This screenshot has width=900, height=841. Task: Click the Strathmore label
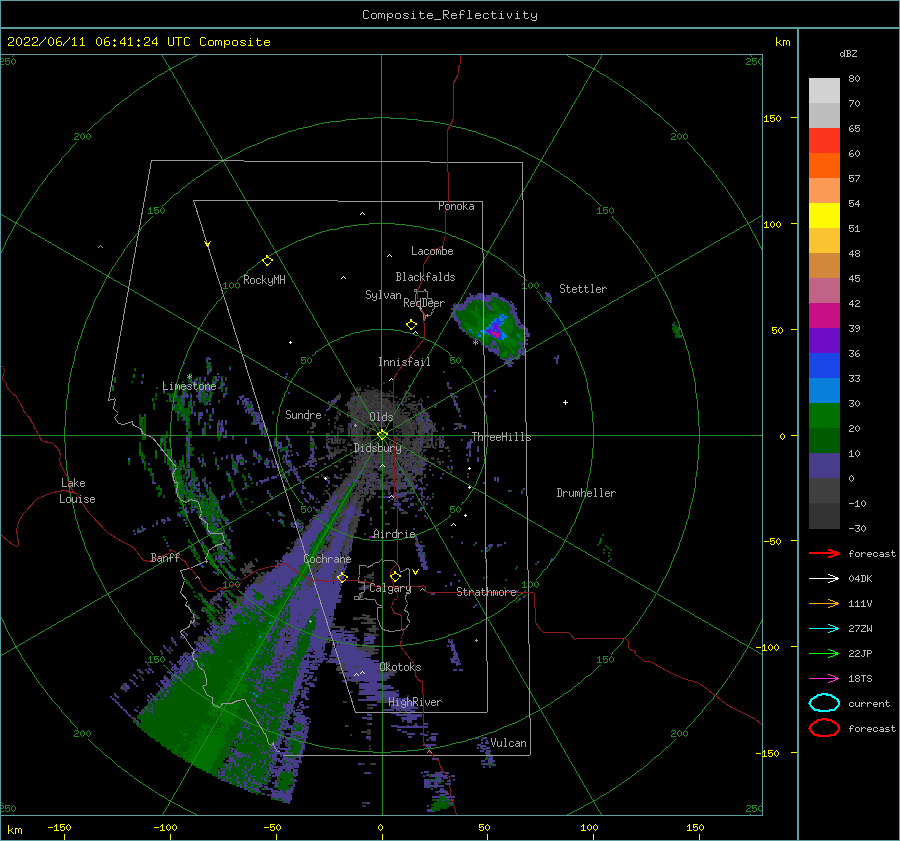click(x=487, y=592)
